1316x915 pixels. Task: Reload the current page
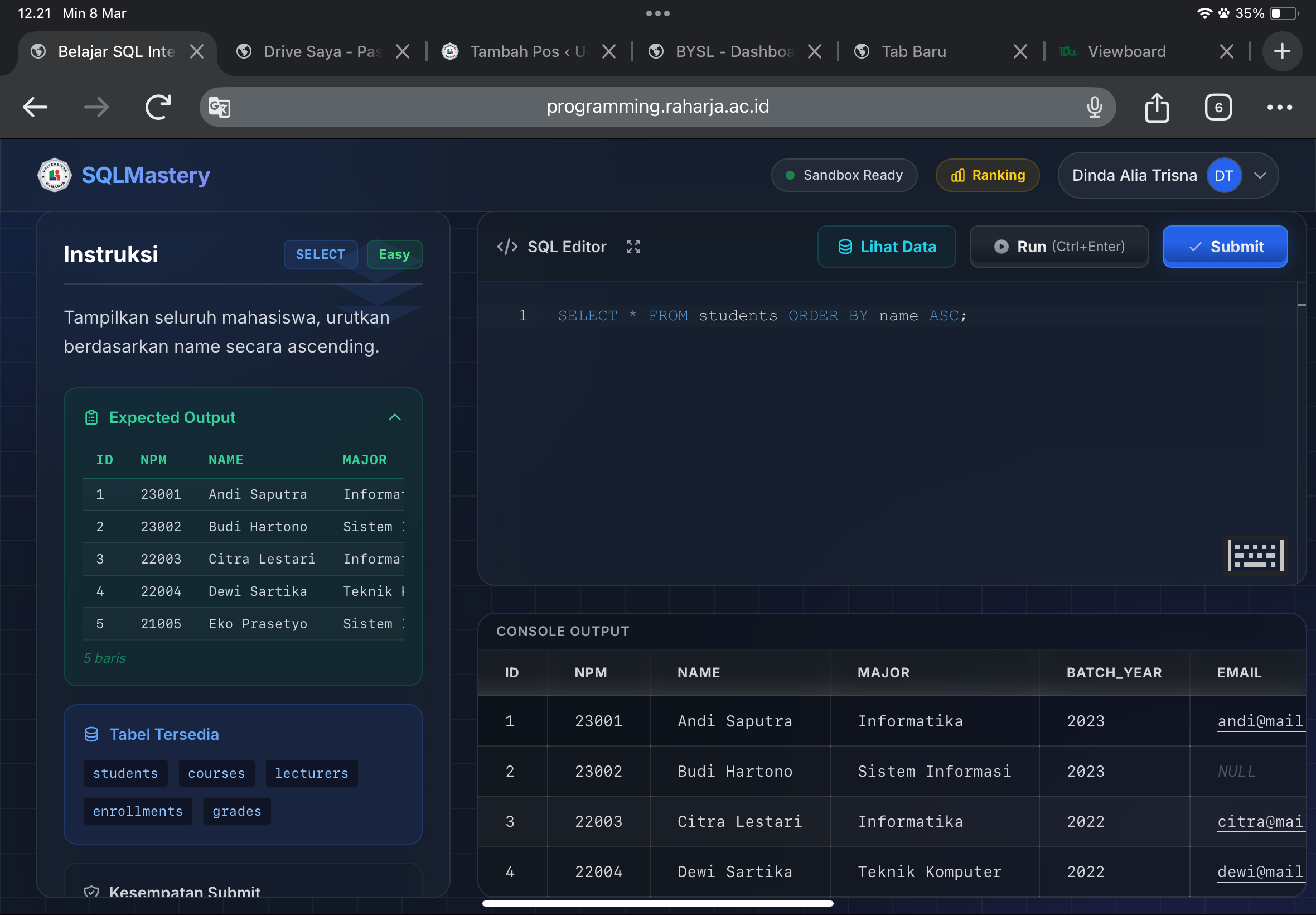pos(158,107)
